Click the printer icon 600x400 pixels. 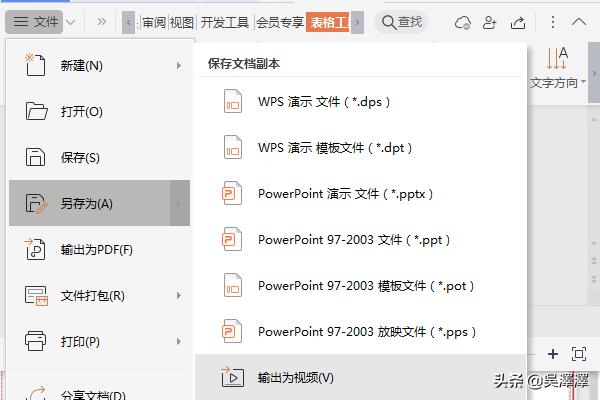(x=36, y=341)
